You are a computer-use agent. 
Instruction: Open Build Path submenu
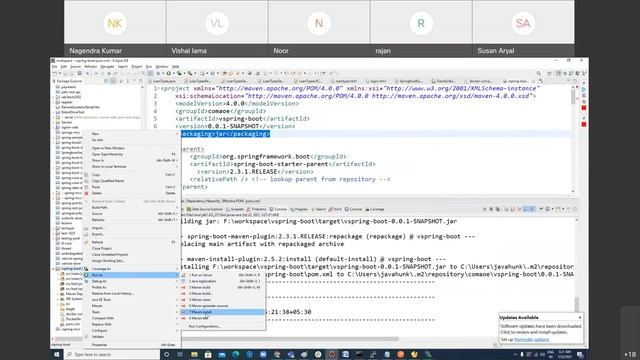point(131,207)
